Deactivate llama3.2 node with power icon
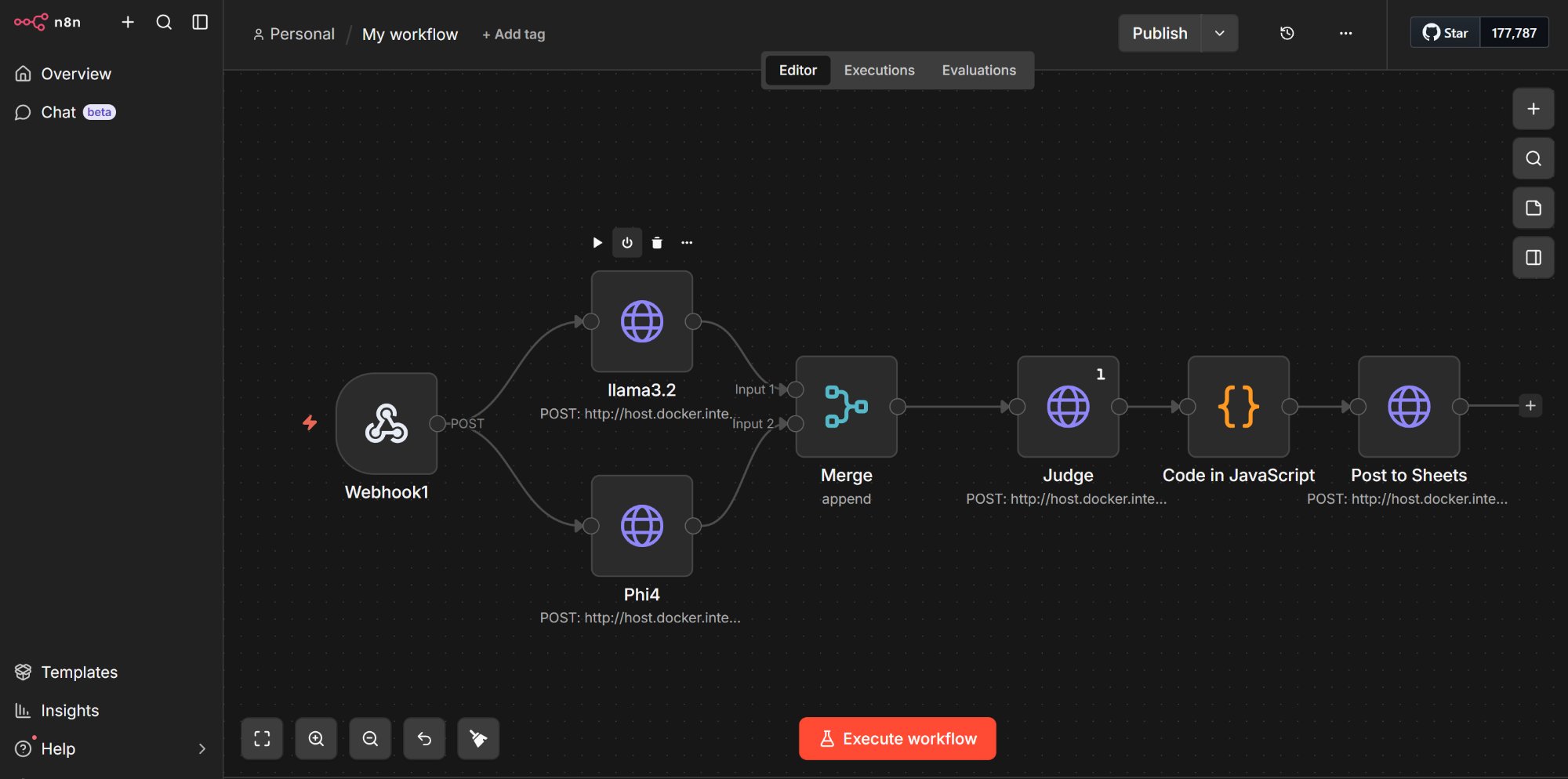The width and height of the screenshot is (1568, 779). tap(627, 243)
